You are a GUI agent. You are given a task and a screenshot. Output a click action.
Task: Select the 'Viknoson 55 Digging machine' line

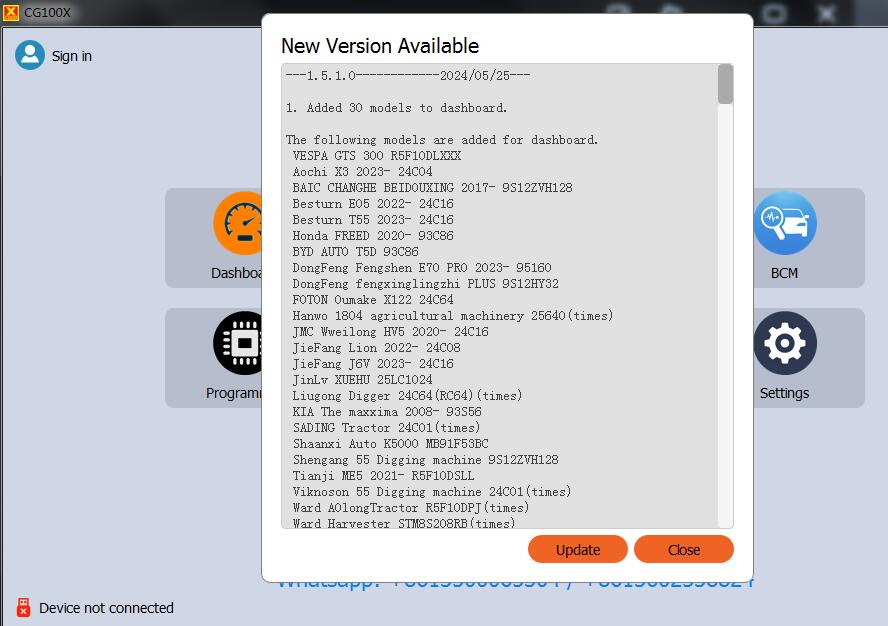pos(432,492)
